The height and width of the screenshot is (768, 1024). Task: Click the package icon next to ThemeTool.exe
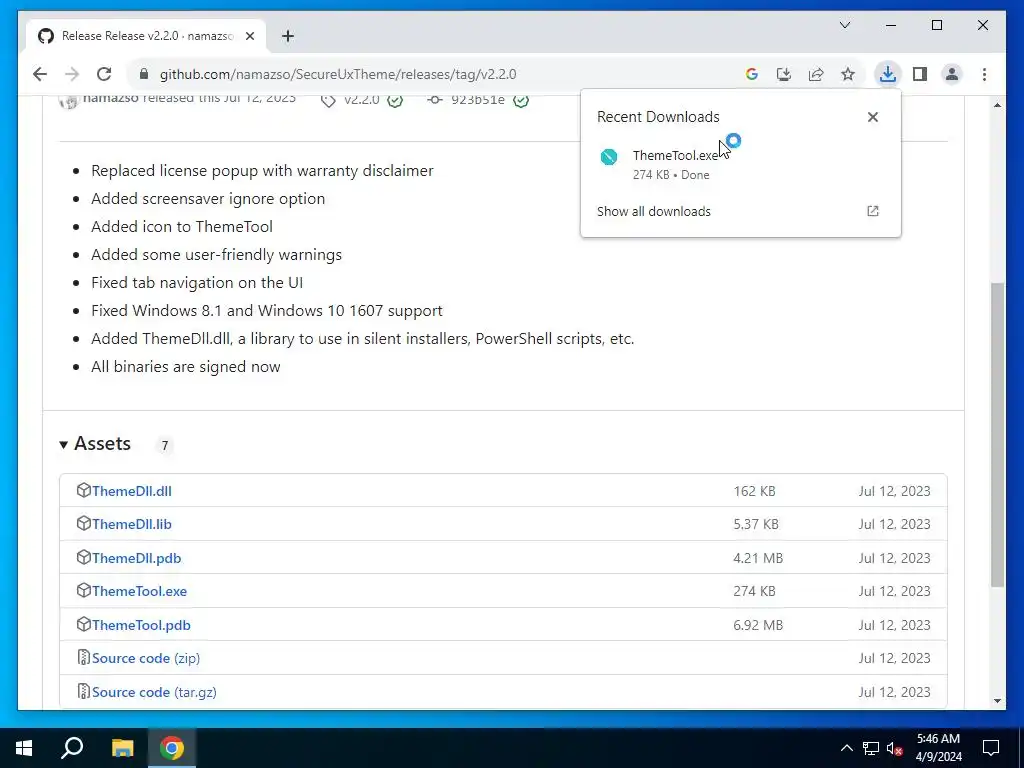click(x=83, y=590)
